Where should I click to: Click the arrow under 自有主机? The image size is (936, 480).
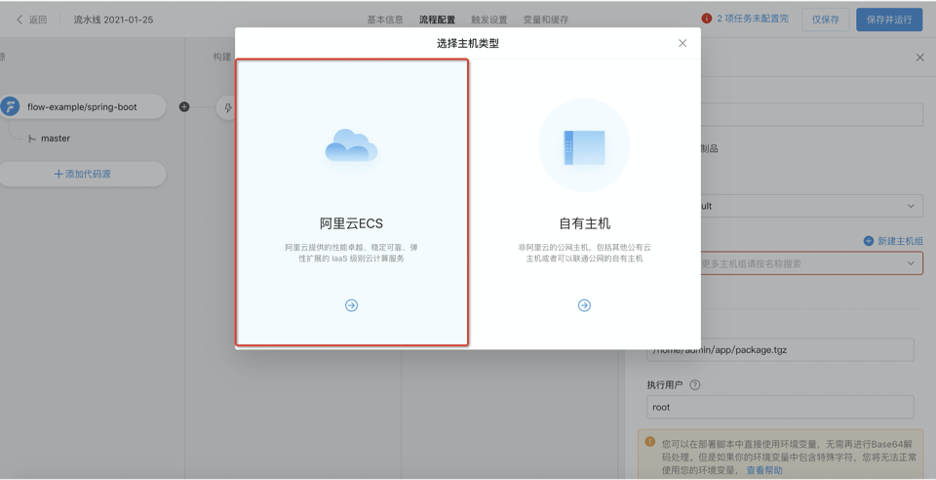[x=584, y=305]
